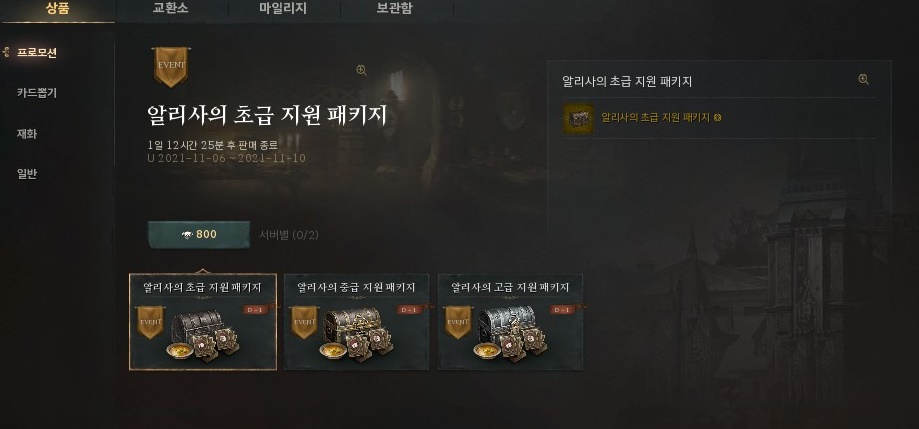Screen dimensions: 919x429
Task: Click the magnifier icon on the banner
Action: [x=362, y=70]
